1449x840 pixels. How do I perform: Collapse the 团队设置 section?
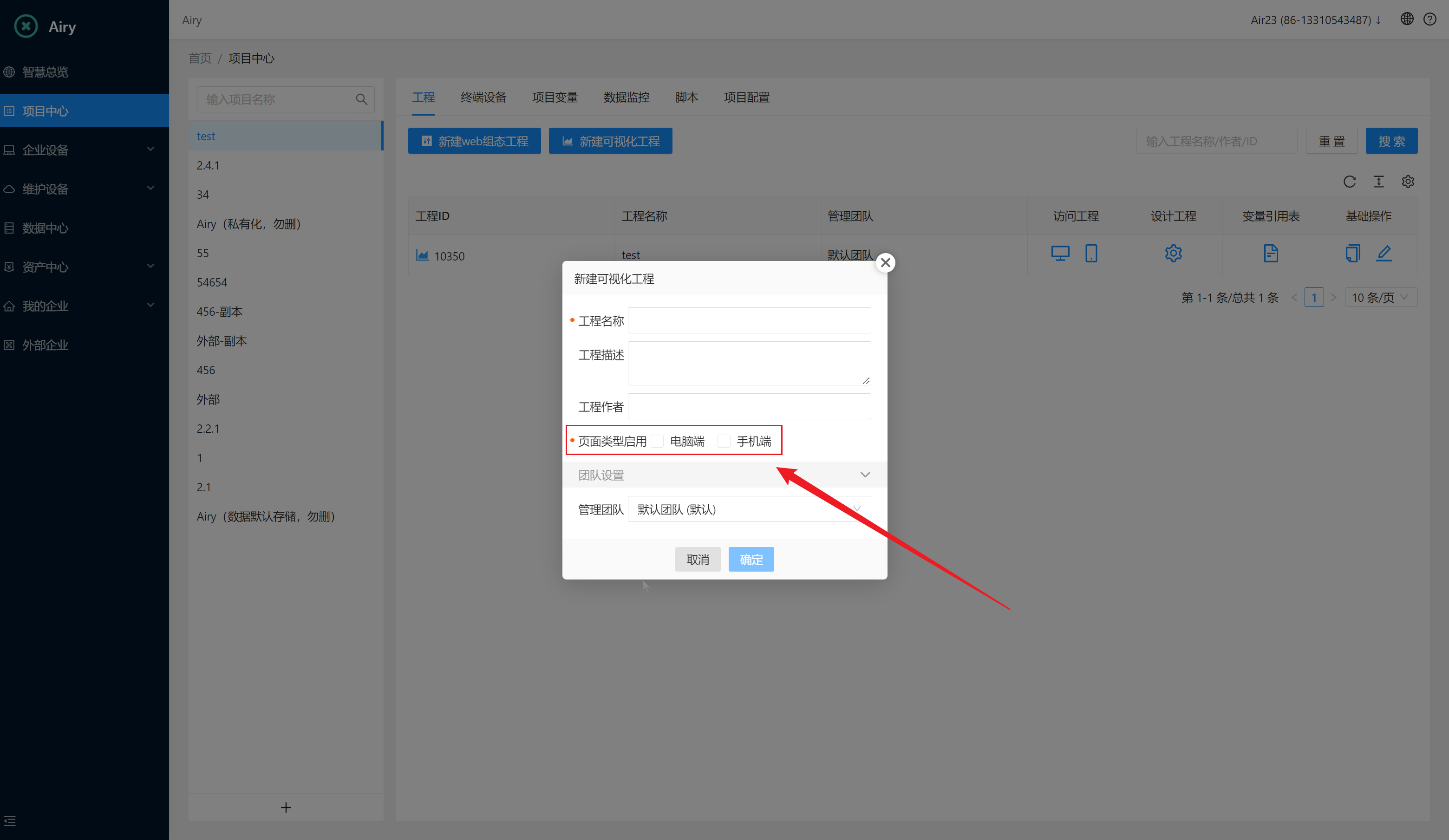tap(865, 475)
